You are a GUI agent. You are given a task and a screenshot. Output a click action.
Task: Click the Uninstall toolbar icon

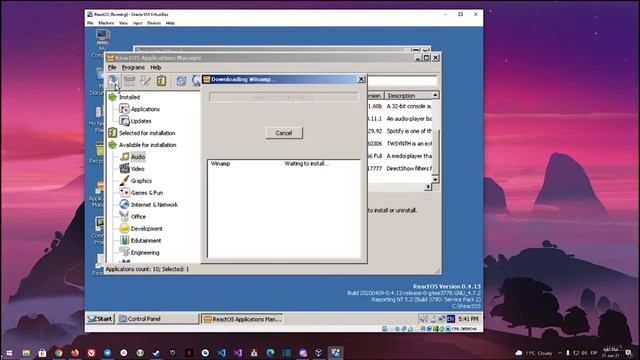(129, 80)
